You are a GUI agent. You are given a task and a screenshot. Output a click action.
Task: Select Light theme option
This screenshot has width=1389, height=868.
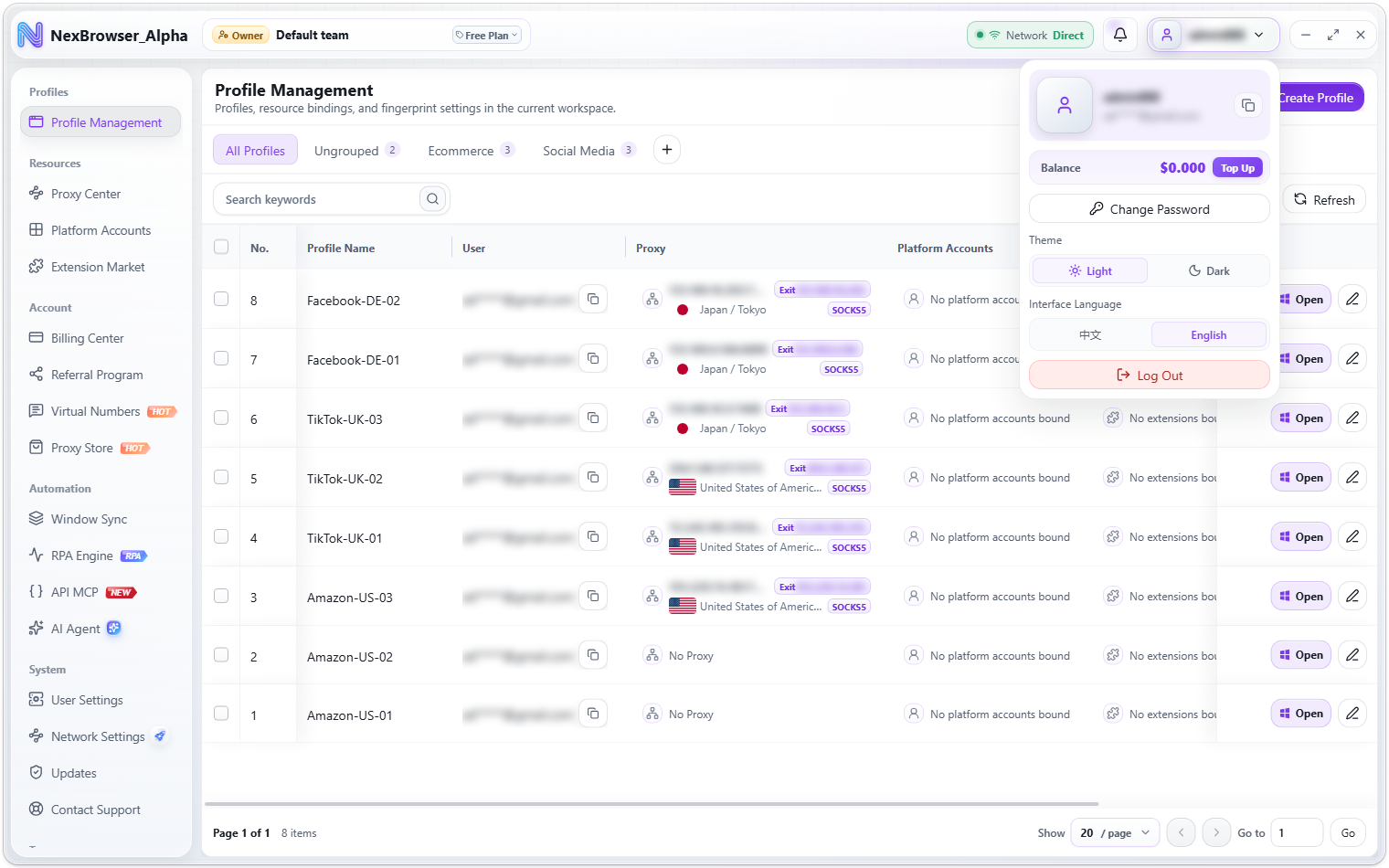(x=1090, y=271)
